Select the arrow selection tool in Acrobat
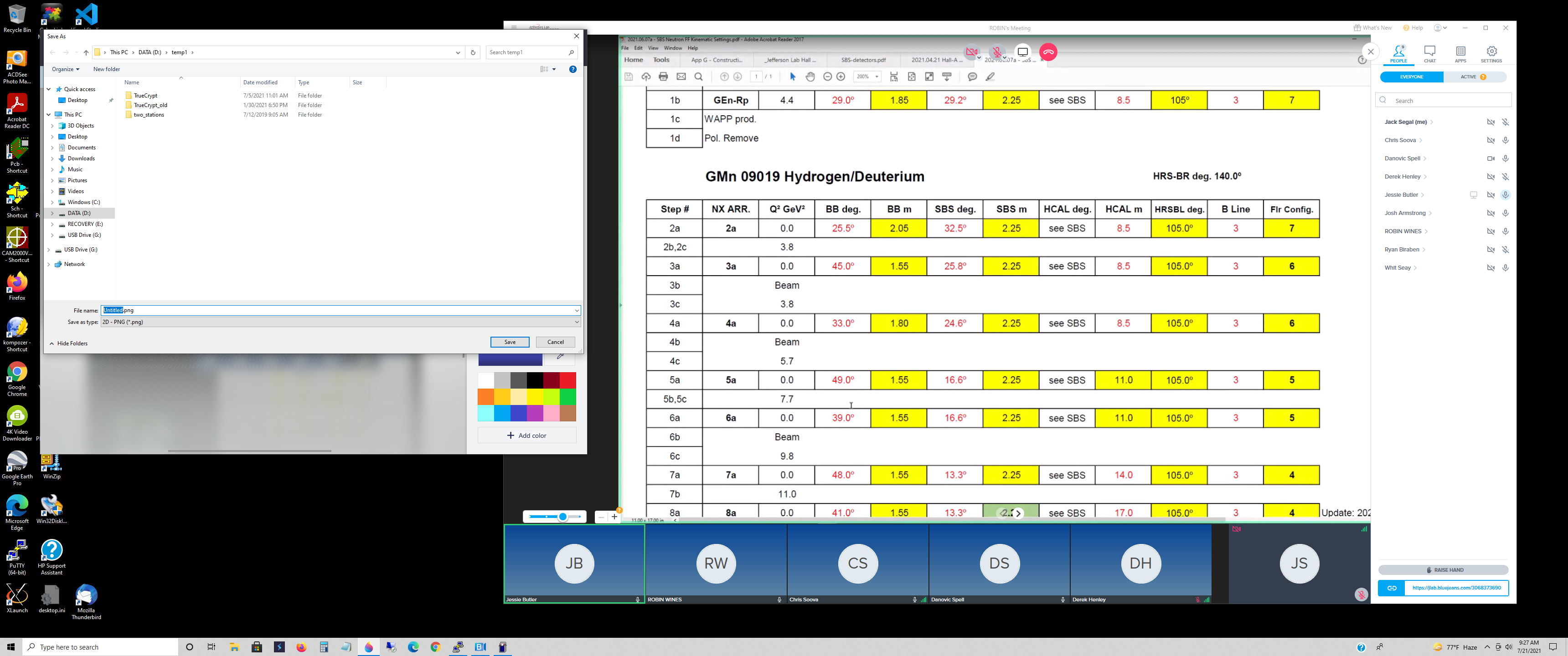Screen dimensions: 1568x656 [x=793, y=77]
